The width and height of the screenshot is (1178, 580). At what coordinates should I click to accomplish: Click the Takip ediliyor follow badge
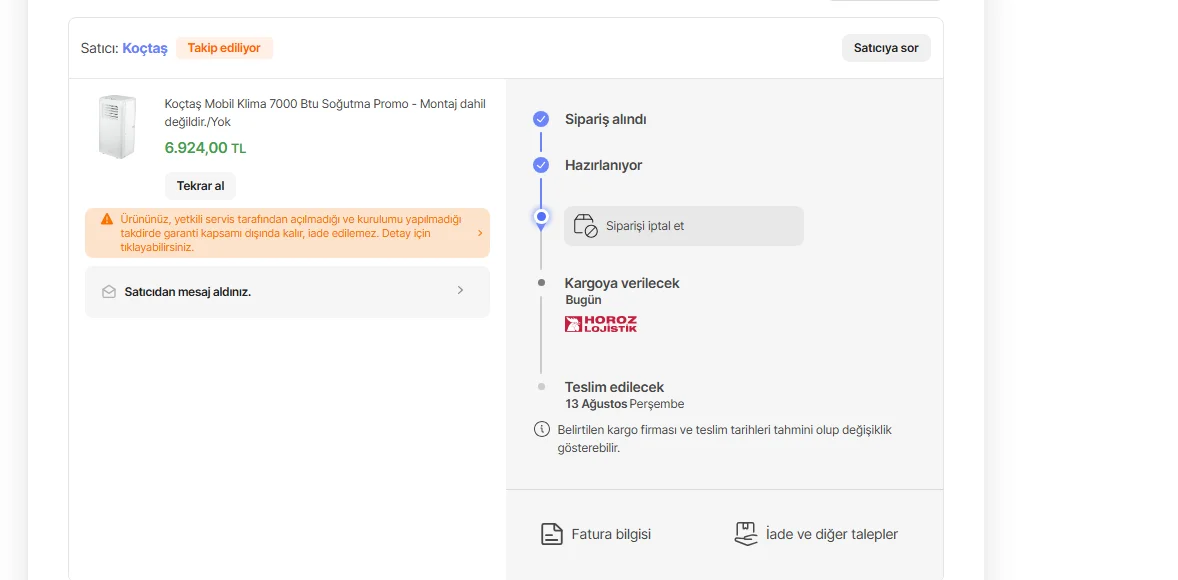[x=224, y=48]
